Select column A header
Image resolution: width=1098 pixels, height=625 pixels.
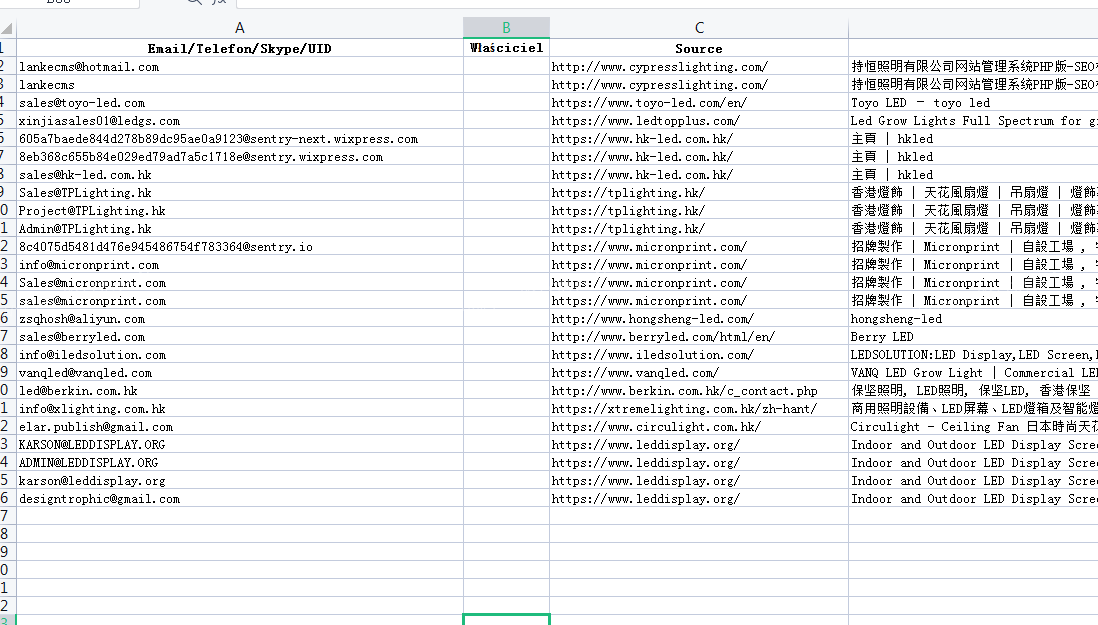point(239,28)
